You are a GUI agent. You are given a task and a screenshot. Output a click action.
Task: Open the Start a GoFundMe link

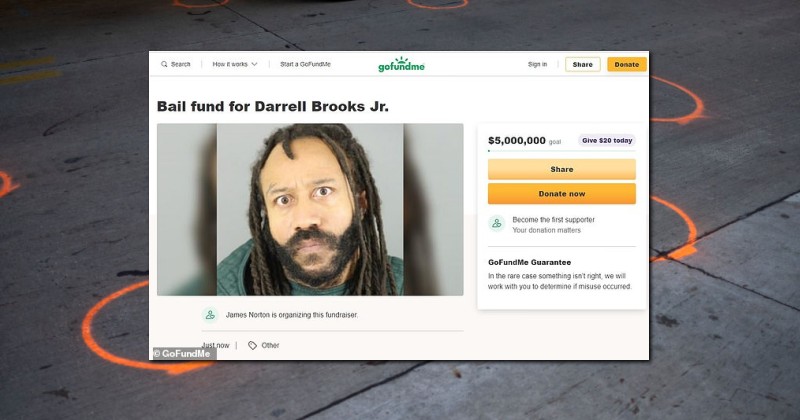(305, 64)
